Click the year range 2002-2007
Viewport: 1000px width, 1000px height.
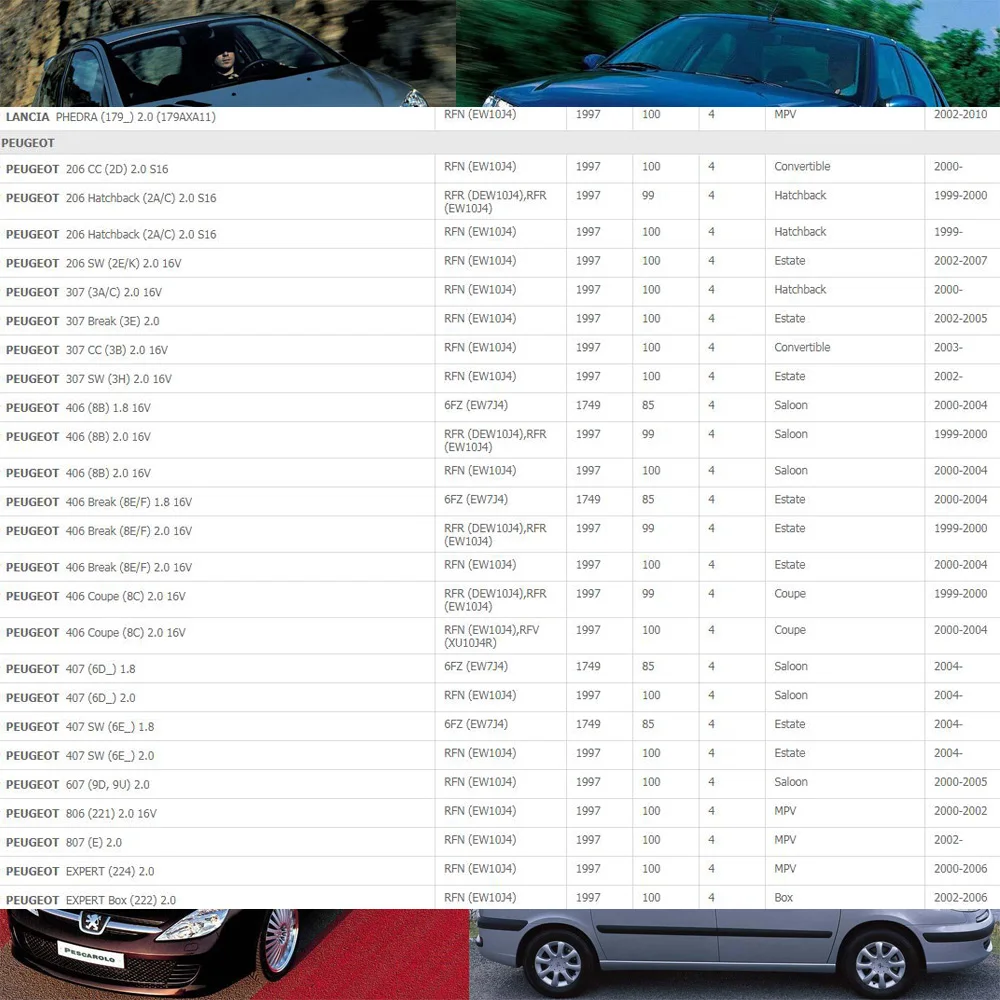point(960,260)
